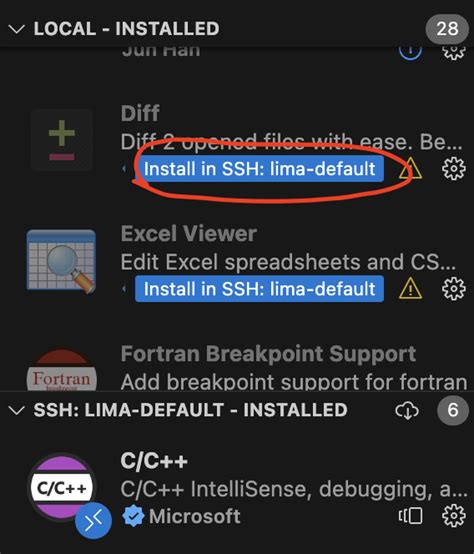Click the Microsoft verified publisher badge
This screenshot has width=474, height=554.
click(133, 516)
